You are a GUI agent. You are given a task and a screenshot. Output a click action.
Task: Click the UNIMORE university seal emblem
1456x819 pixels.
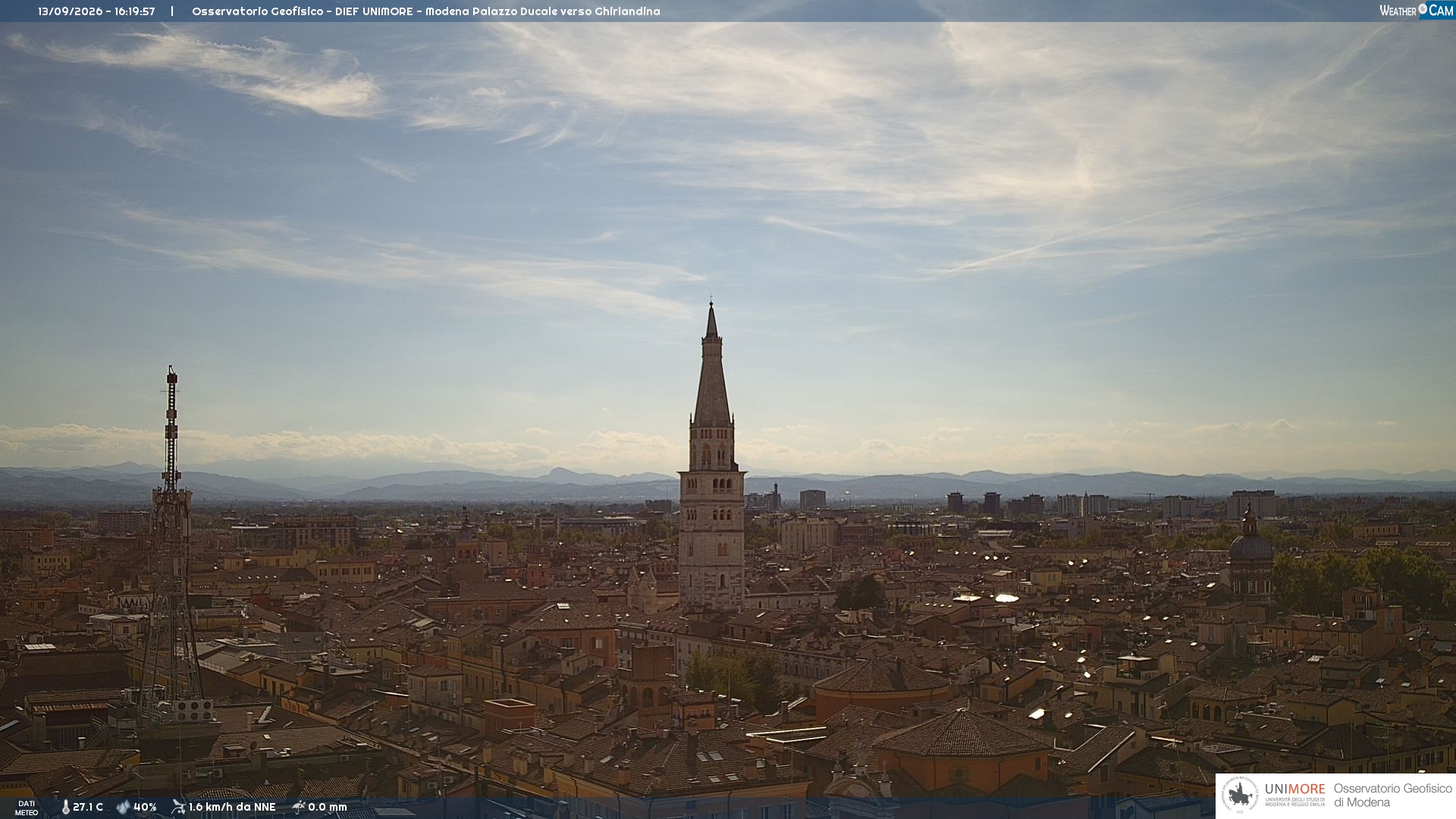[x=1240, y=795]
